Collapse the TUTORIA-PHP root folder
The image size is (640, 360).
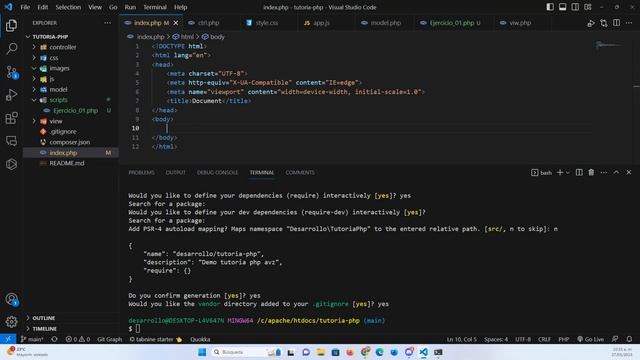point(50,37)
